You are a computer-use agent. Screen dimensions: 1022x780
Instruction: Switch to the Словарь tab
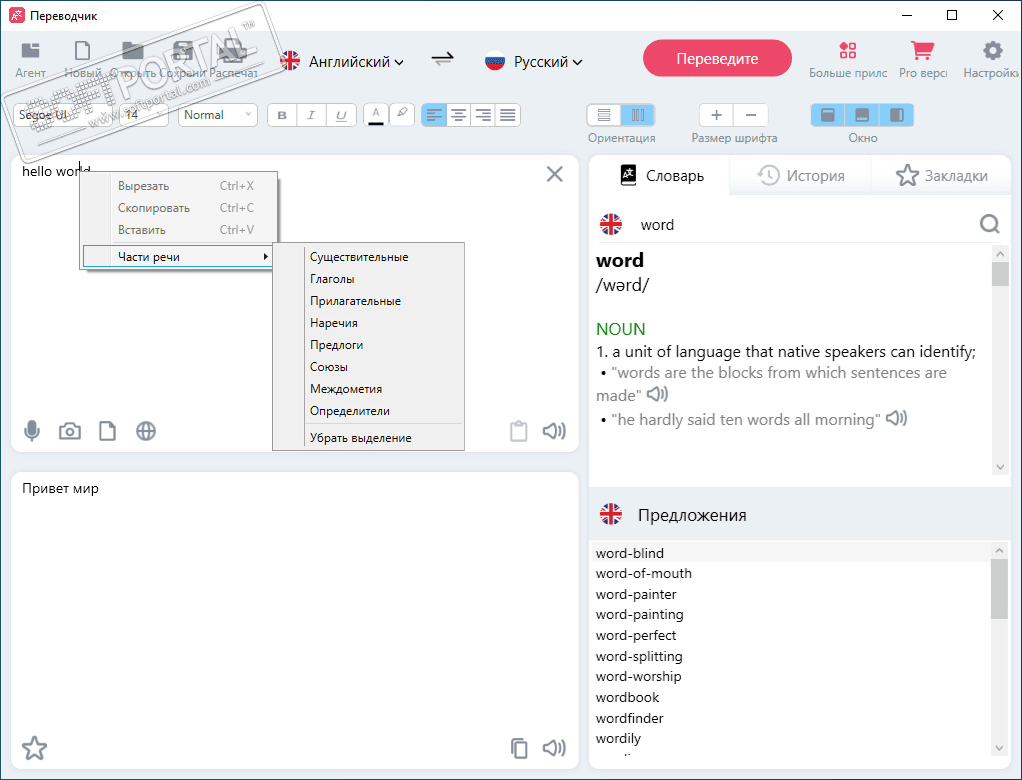pyautogui.click(x=661, y=175)
